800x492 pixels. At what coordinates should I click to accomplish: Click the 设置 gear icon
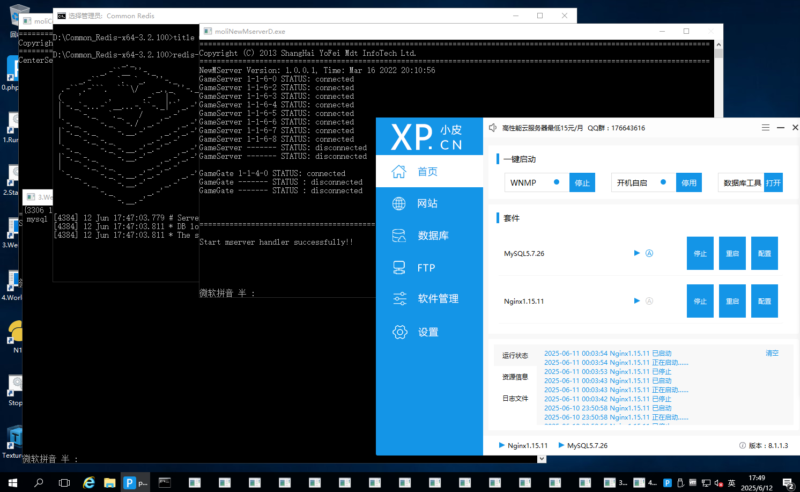point(400,332)
